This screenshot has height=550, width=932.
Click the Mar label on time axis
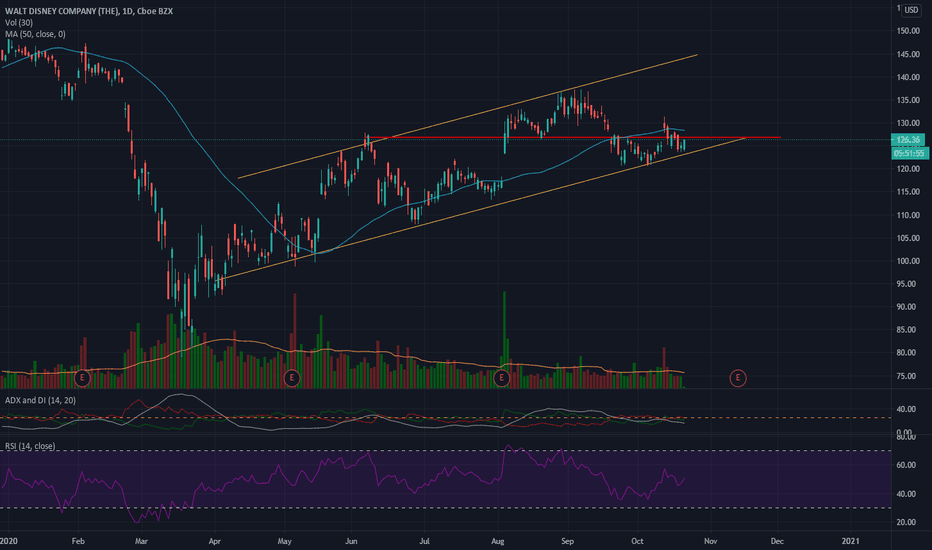point(141,541)
